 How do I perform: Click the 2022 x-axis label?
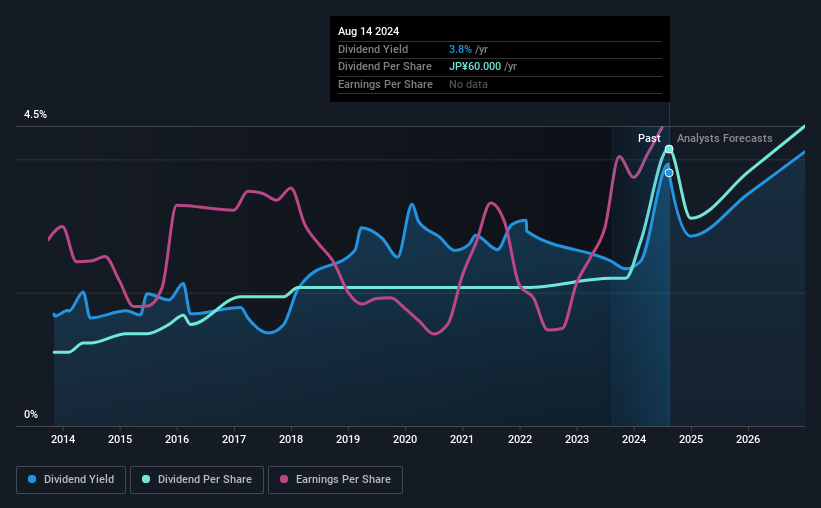(x=520, y=439)
